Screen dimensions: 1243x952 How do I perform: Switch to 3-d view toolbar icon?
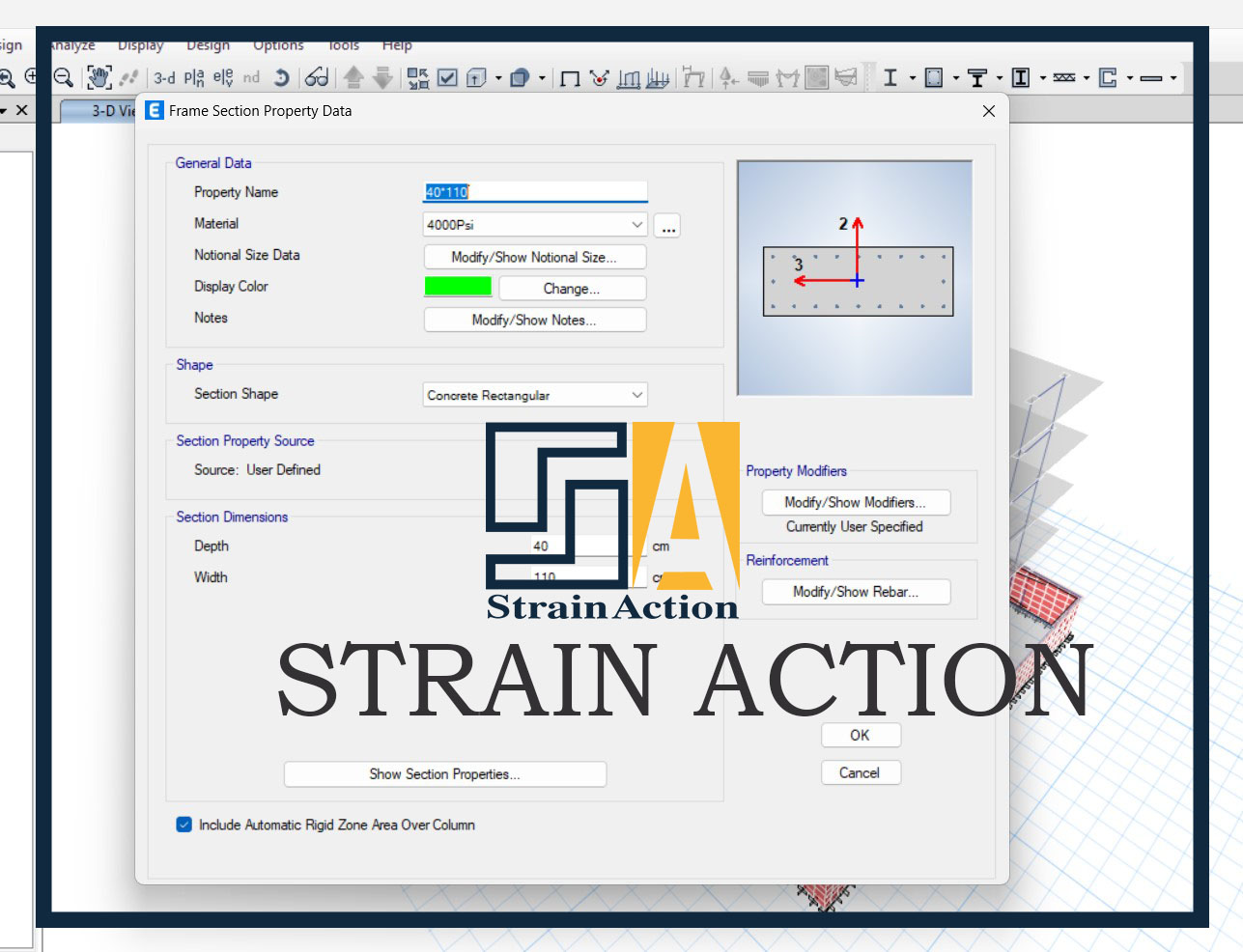pyautogui.click(x=164, y=78)
